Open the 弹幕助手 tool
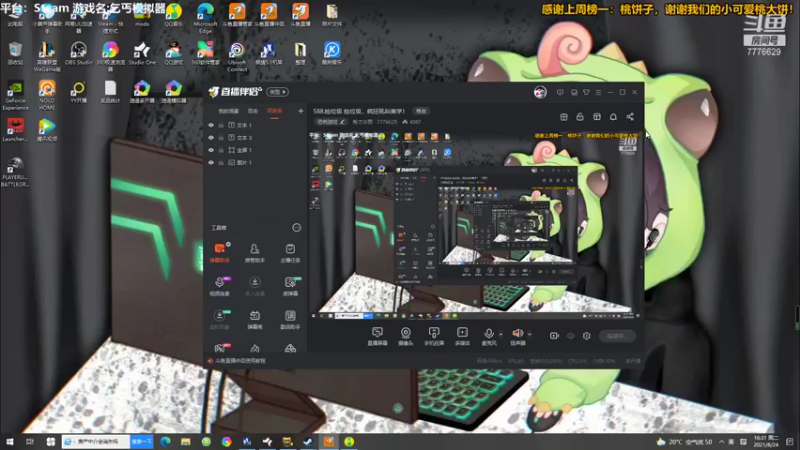The height and width of the screenshot is (450, 800). click(219, 253)
